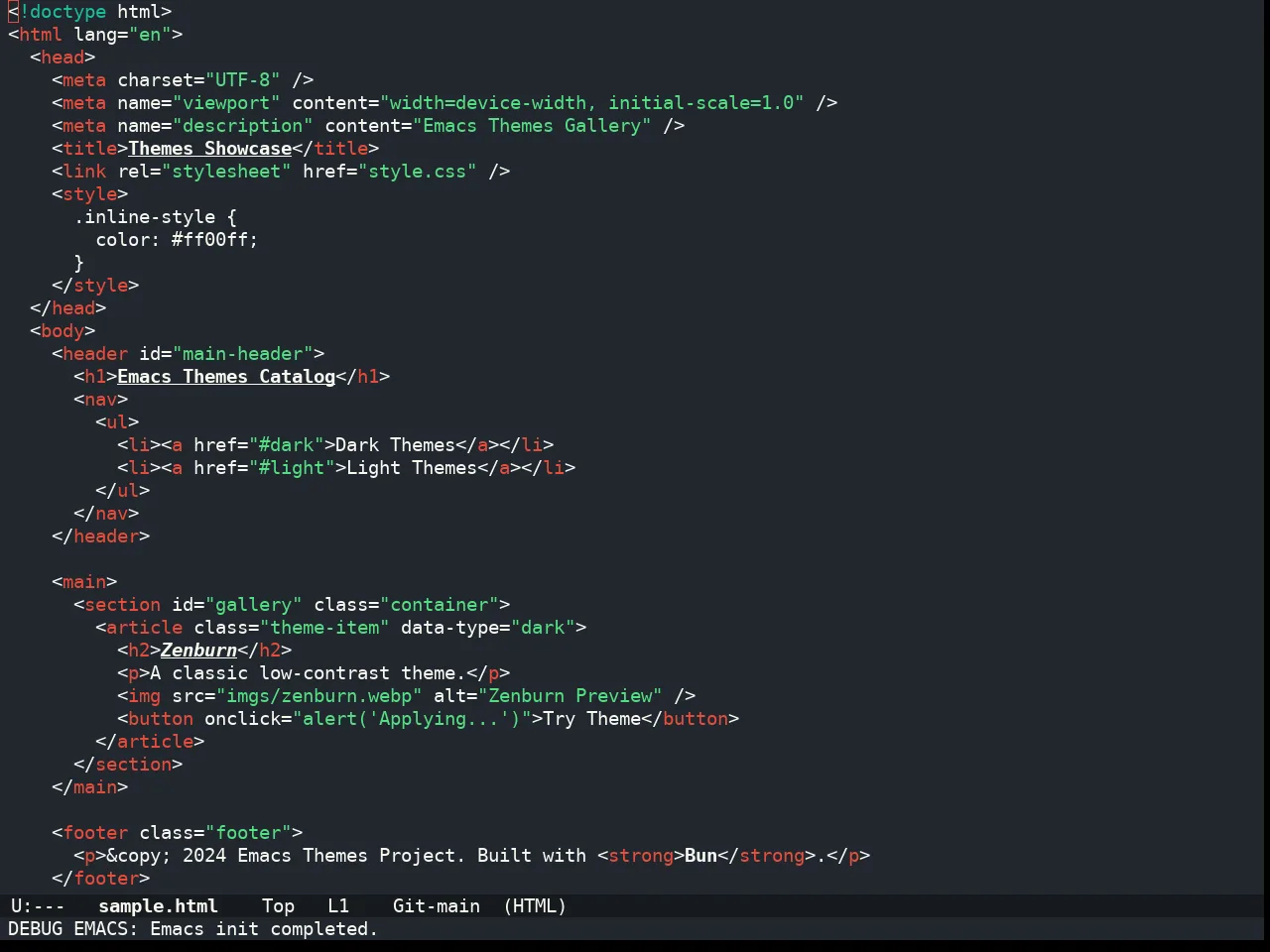Click the "width=device-width, initial-scale=1.0" content string

pyautogui.click(x=592, y=102)
